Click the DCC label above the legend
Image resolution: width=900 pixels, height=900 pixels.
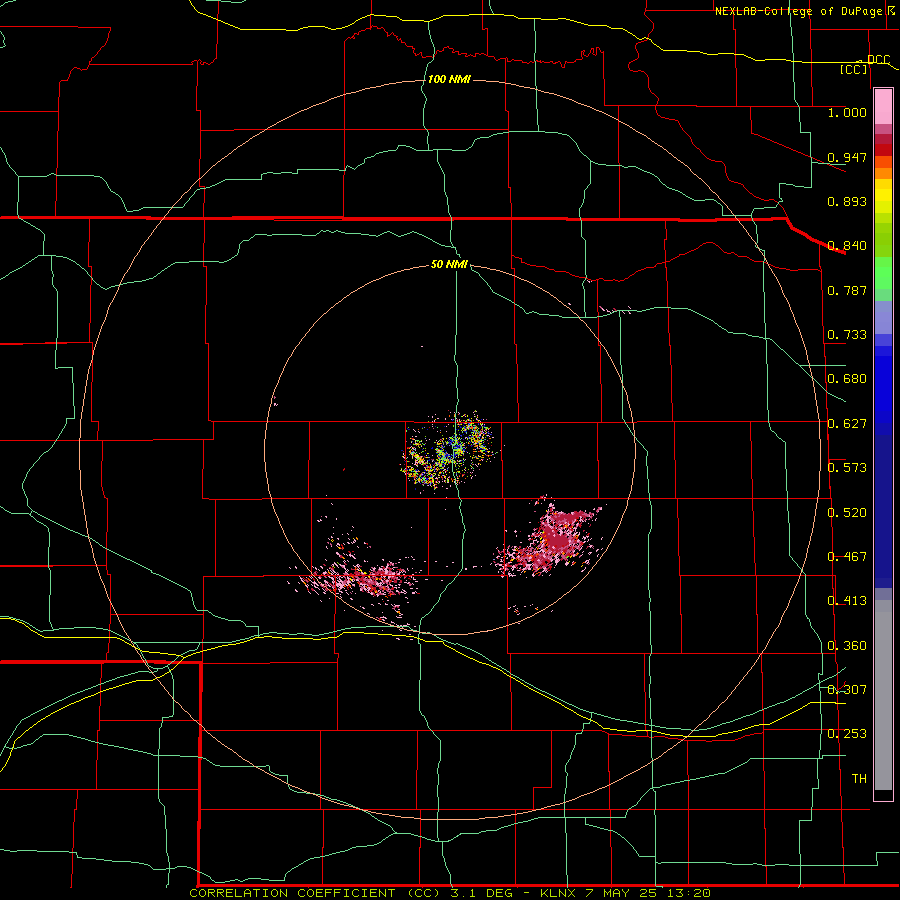tap(878, 59)
